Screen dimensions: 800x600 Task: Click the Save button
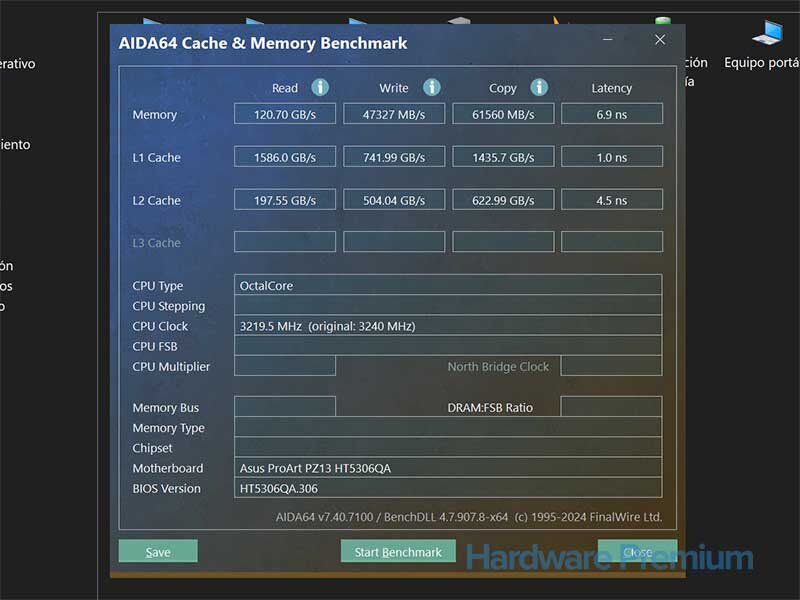point(158,551)
